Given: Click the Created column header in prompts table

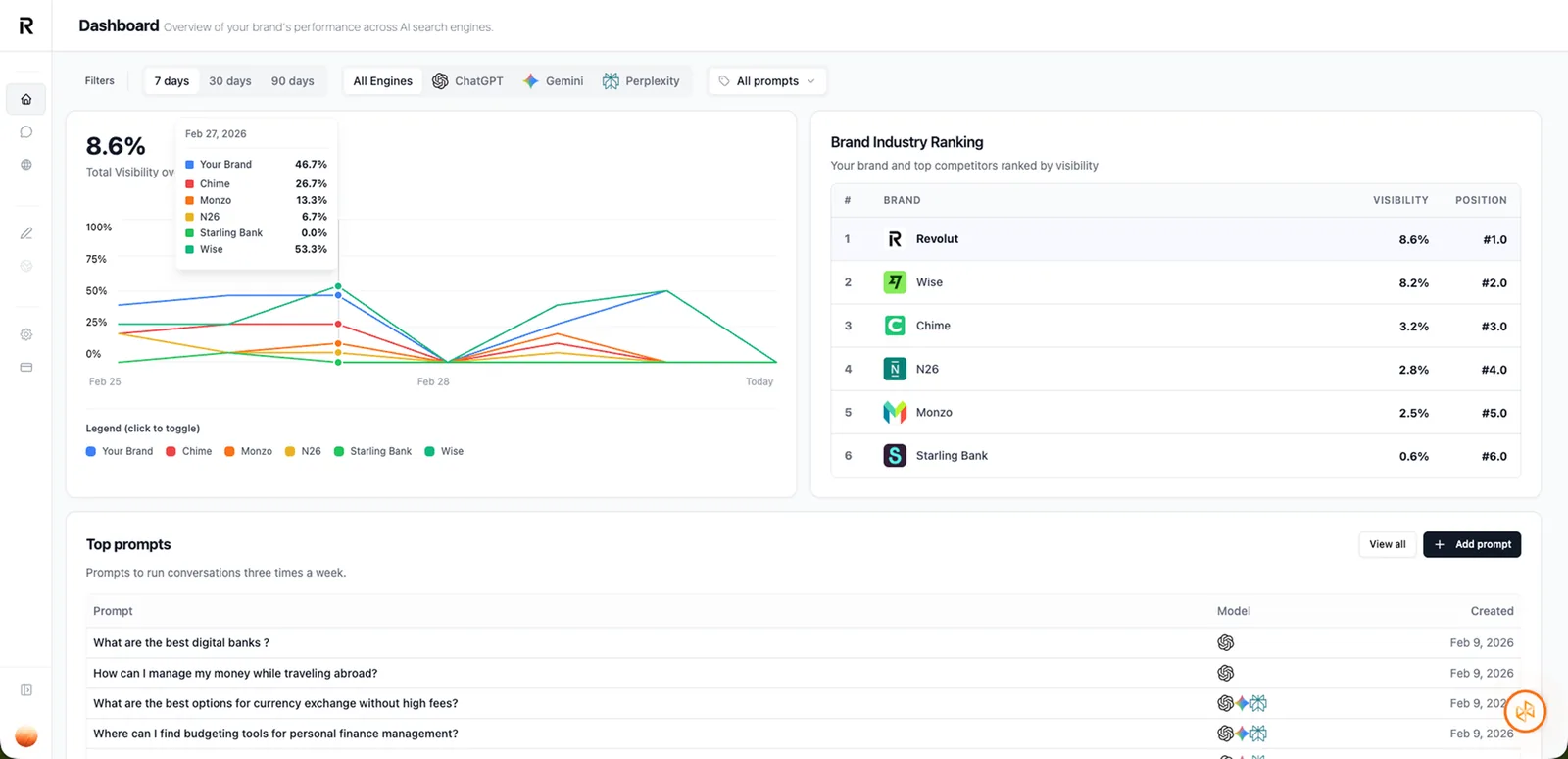Looking at the screenshot, I should pos(1492,611).
